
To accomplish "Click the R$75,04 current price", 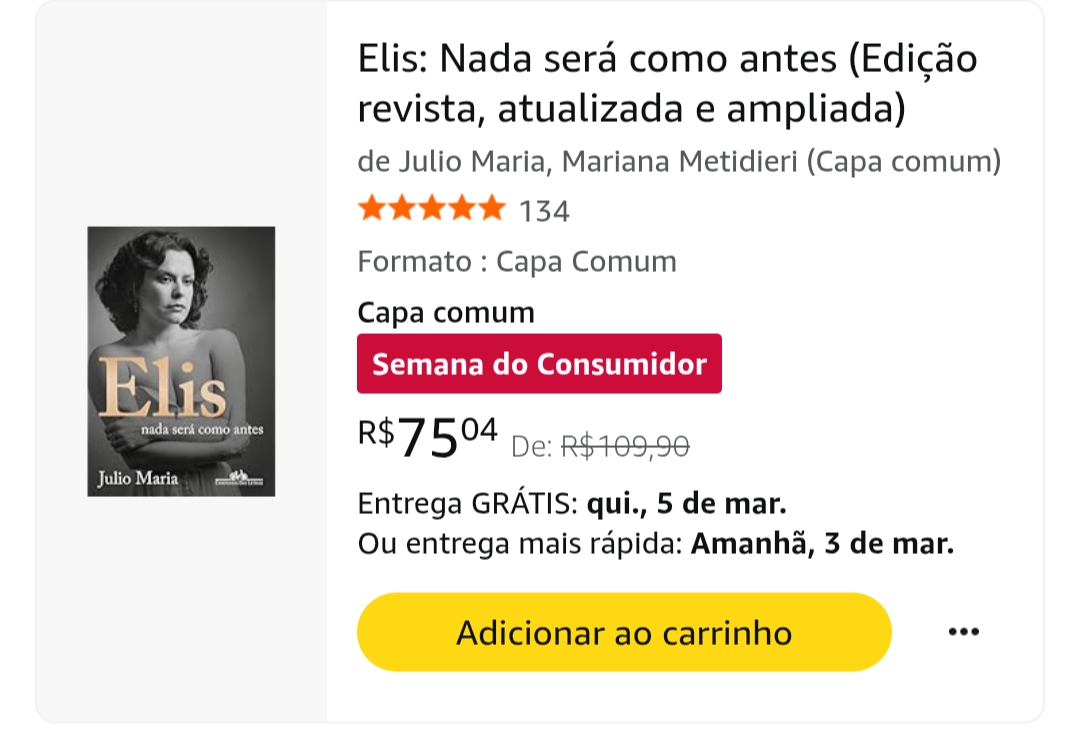I will coord(428,436).
